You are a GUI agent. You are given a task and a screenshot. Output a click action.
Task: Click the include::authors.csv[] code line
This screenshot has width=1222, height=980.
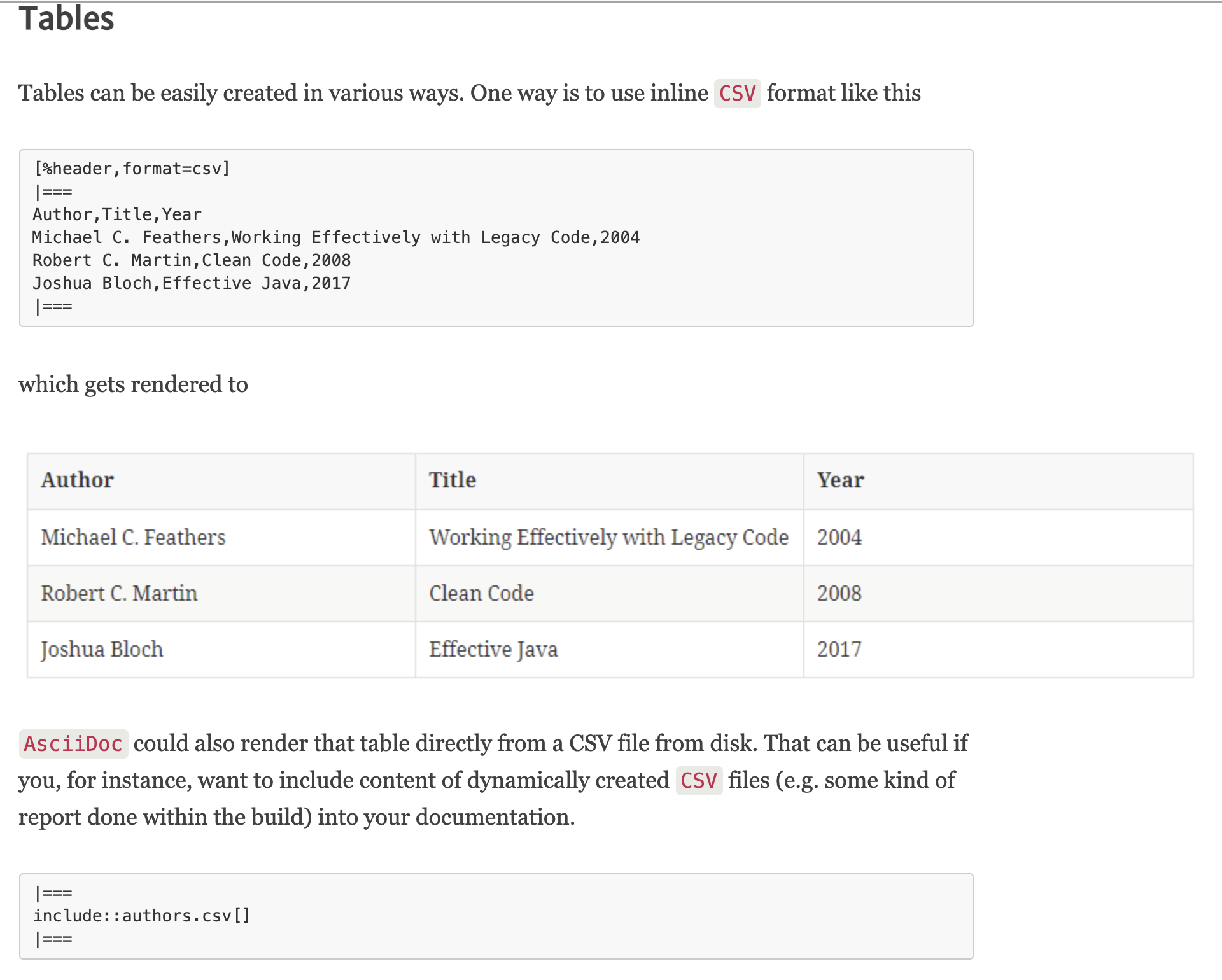(141, 916)
